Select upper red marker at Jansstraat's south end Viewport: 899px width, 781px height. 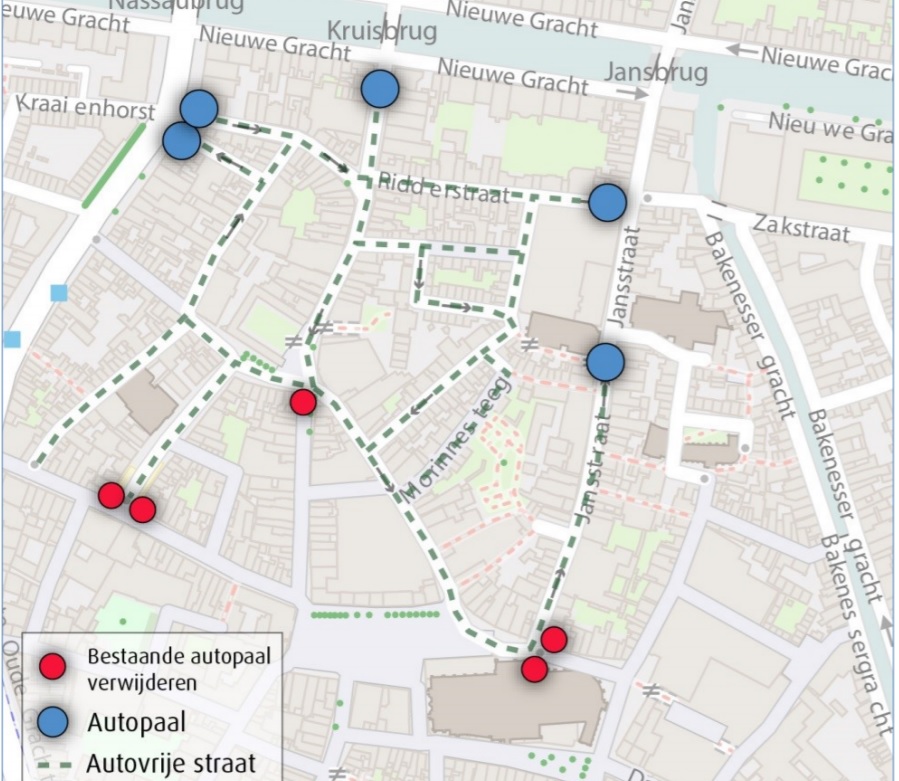click(x=554, y=639)
